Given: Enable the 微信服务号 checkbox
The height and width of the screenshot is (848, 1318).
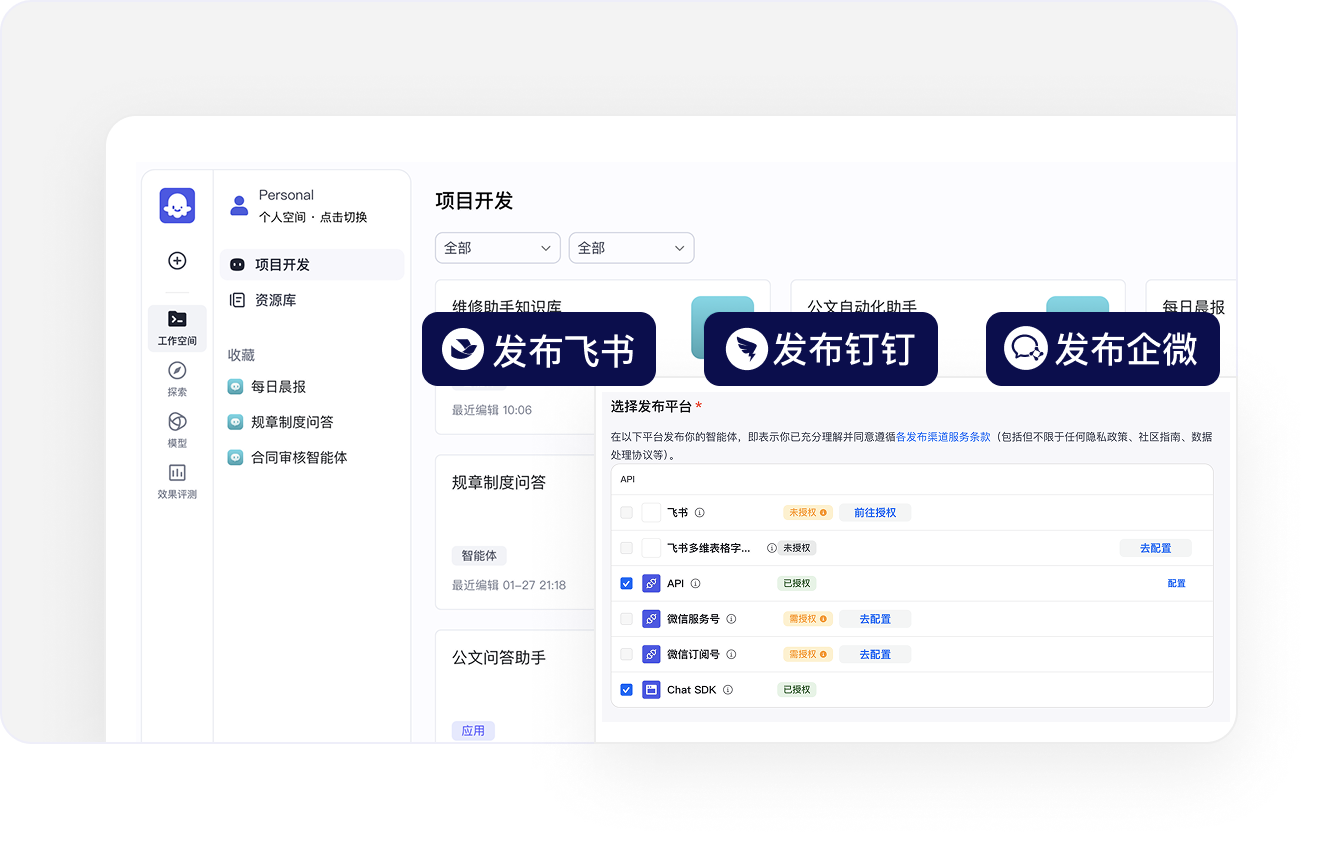Looking at the screenshot, I should coord(627,618).
